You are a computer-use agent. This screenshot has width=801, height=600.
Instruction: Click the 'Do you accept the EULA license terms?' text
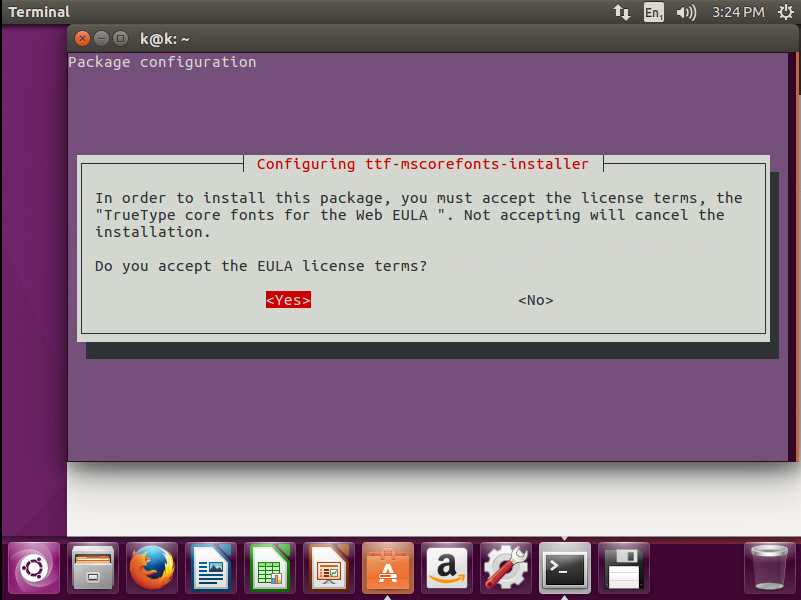point(261,266)
